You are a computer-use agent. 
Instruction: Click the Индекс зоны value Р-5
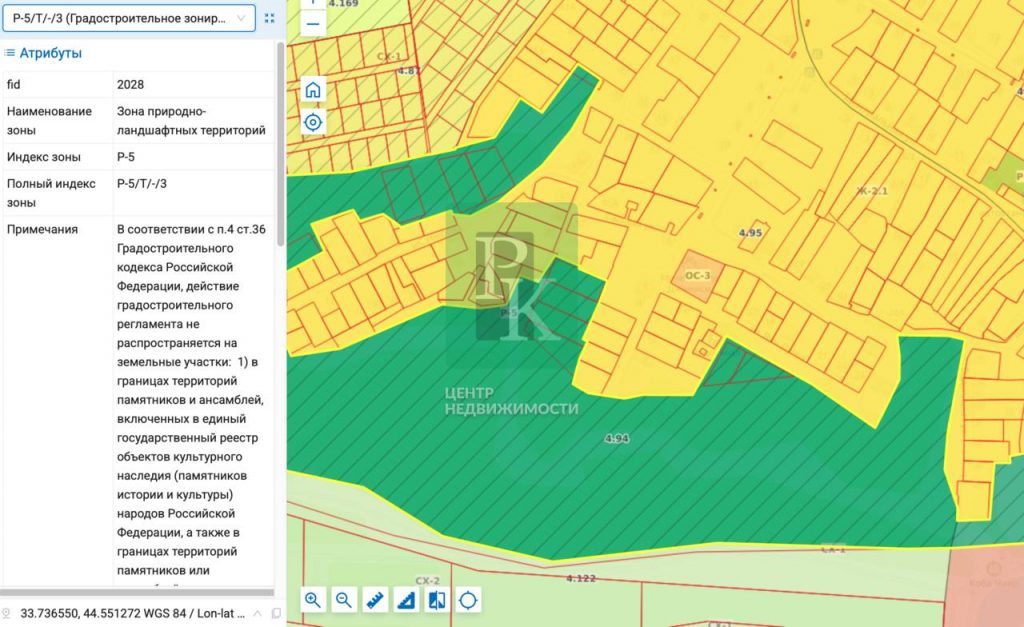tap(126, 157)
